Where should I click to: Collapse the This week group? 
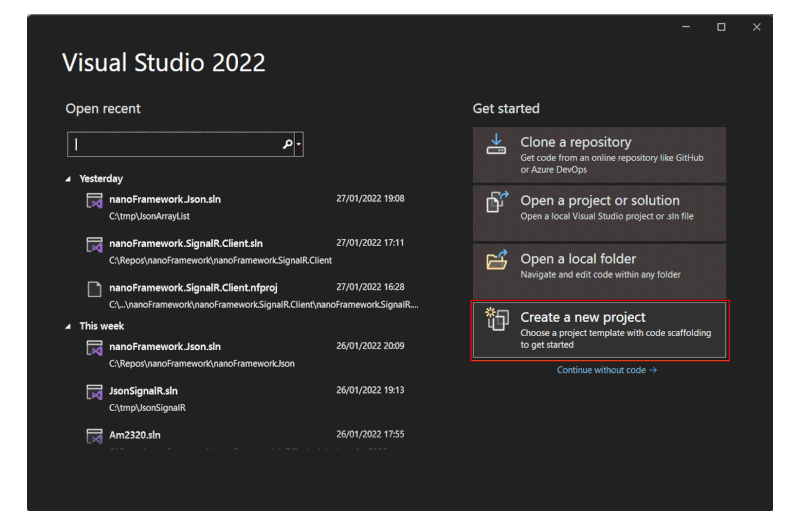tap(68, 327)
